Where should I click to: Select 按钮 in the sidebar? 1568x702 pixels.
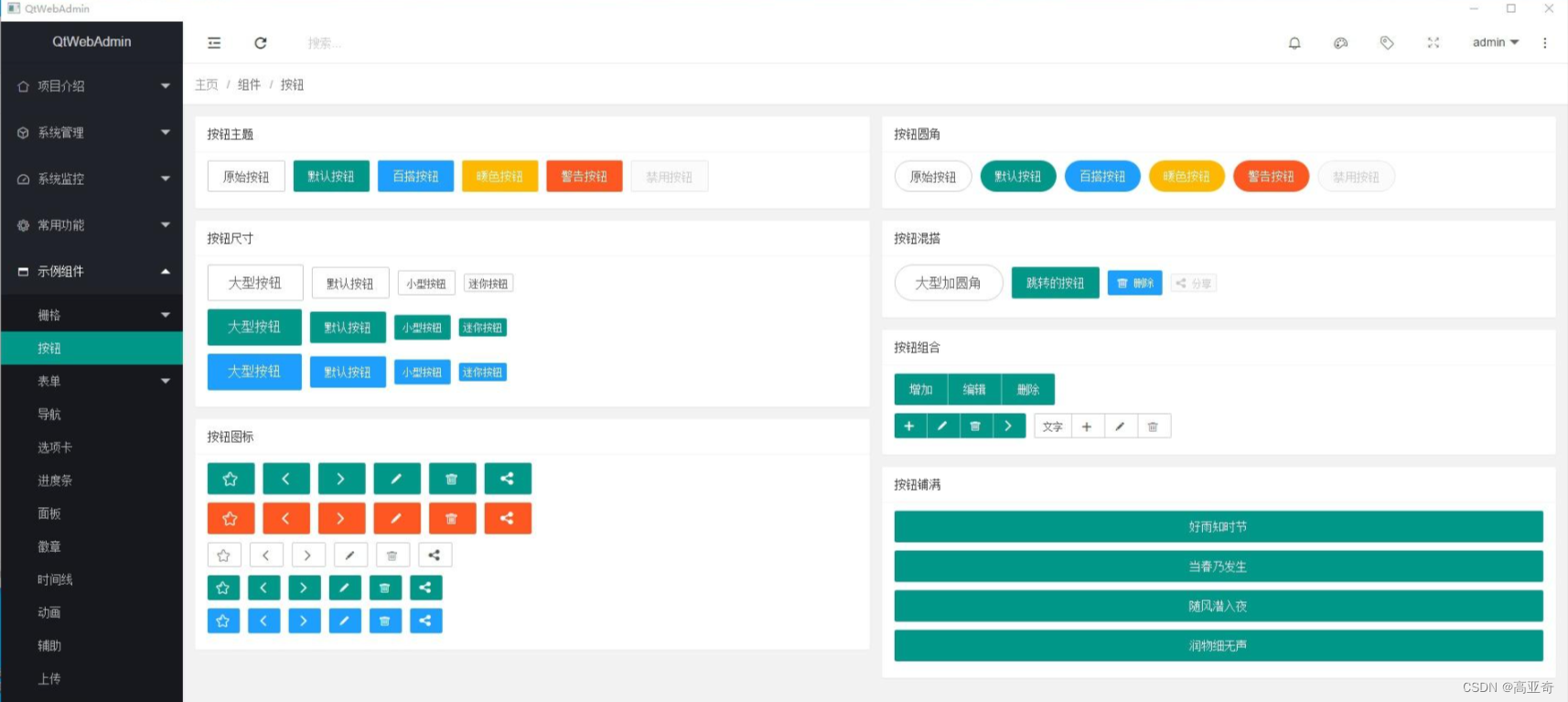point(91,348)
